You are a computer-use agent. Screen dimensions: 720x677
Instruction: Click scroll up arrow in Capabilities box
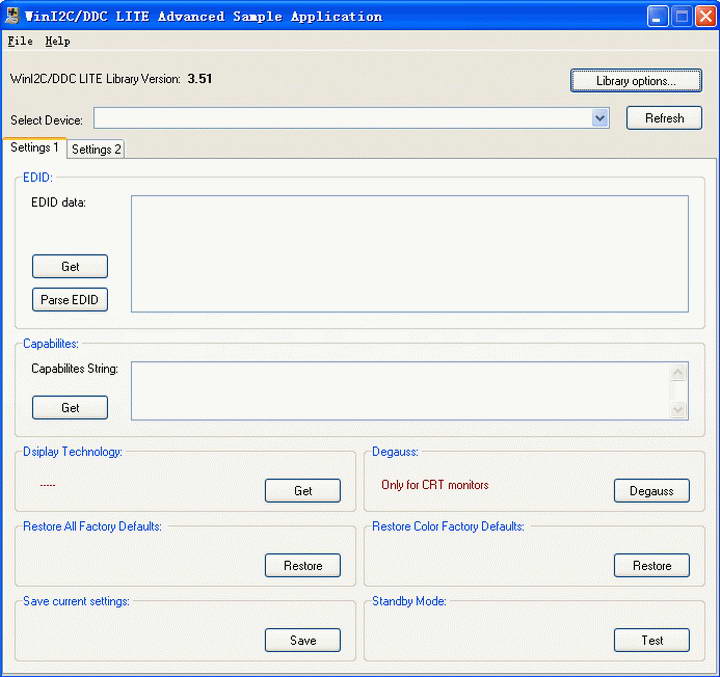(x=678, y=372)
